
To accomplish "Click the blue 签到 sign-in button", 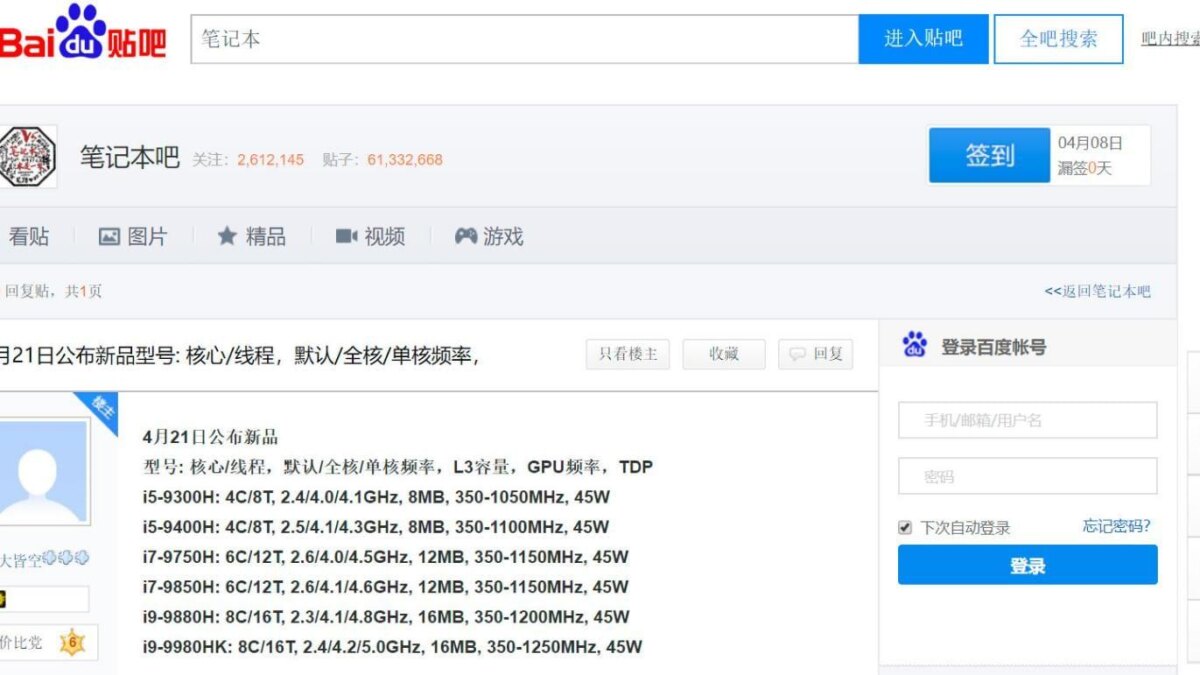I will point(989,155).
